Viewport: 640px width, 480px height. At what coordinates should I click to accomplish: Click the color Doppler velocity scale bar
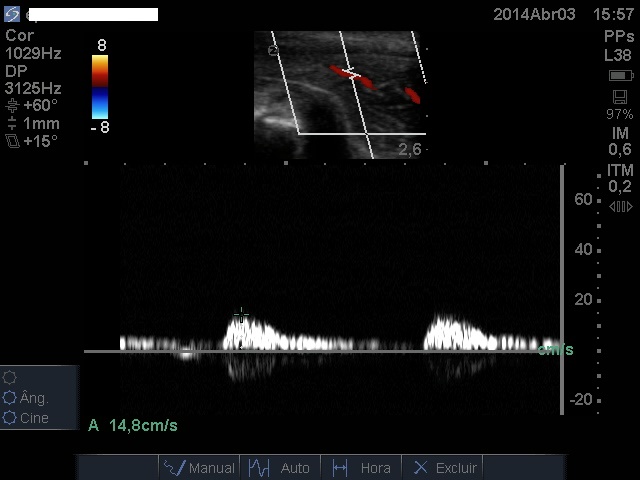[101, 85]
